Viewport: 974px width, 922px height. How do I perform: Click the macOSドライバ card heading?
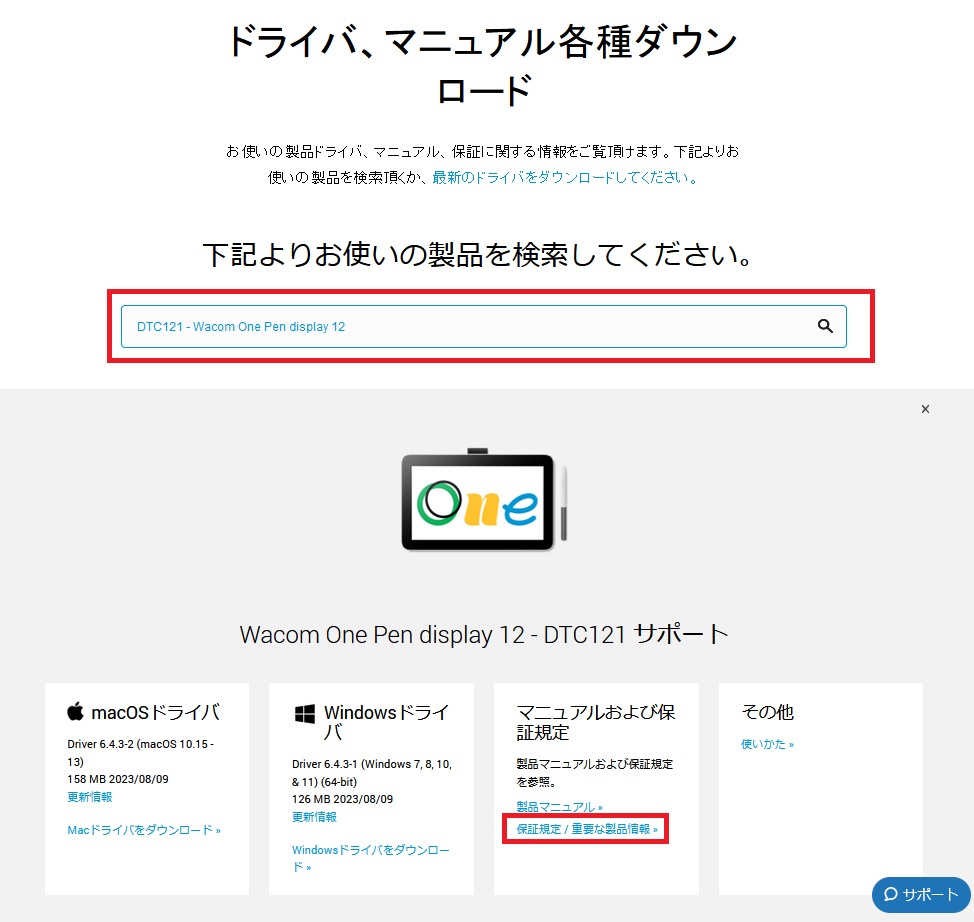click(x=155, y=712)
